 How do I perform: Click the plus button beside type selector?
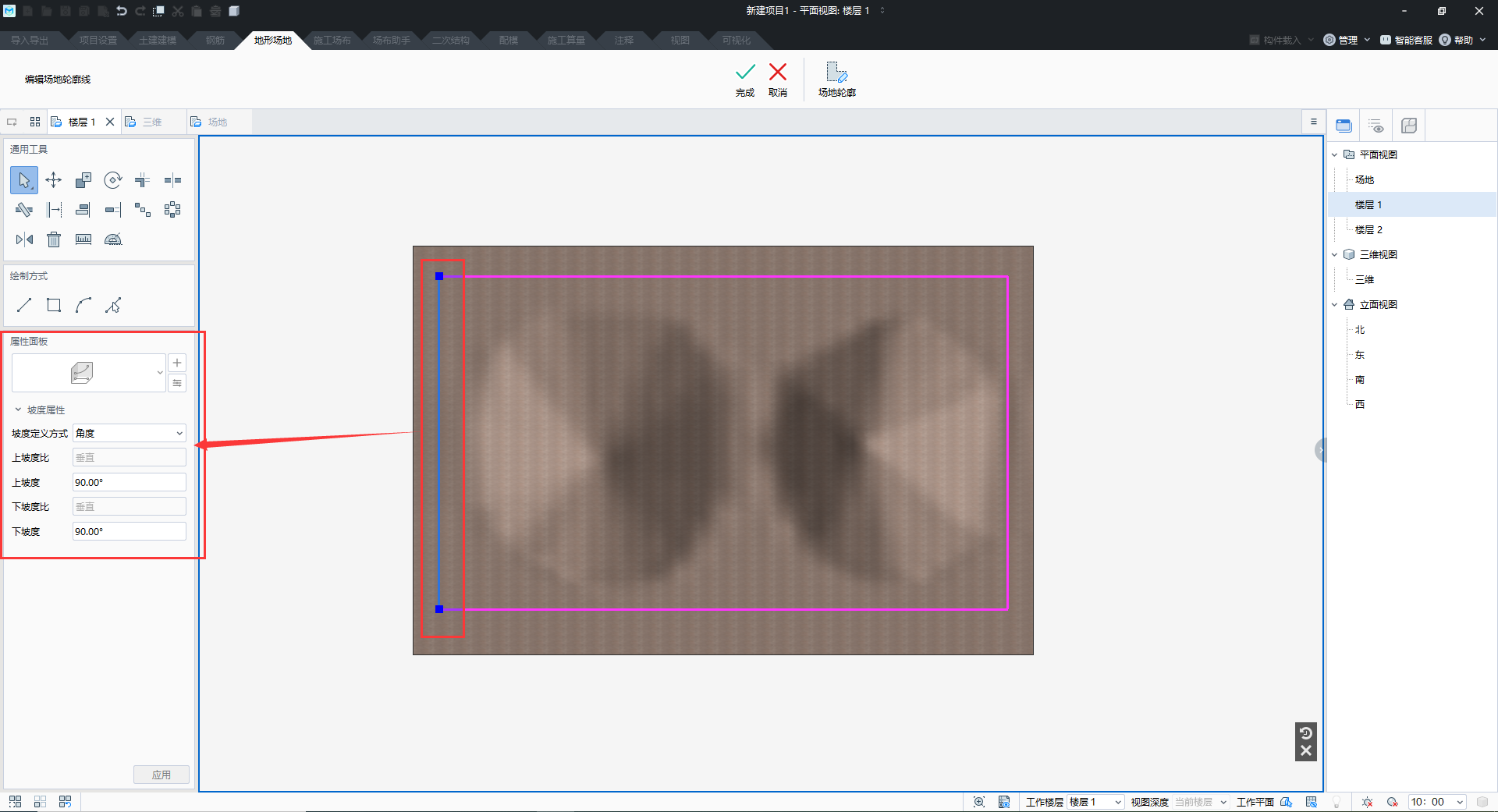pos(177,363)
